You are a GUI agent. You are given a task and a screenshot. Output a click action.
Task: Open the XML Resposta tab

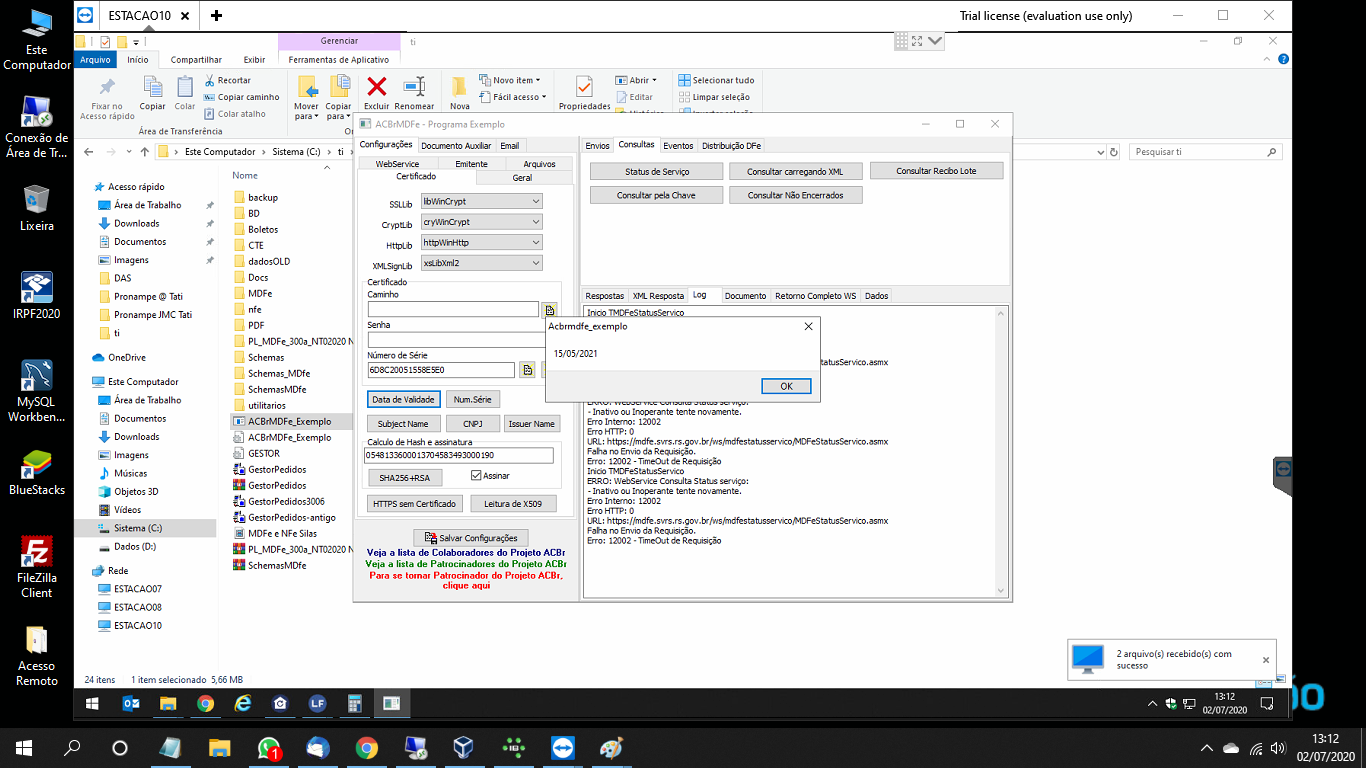(x=658, y=296)
